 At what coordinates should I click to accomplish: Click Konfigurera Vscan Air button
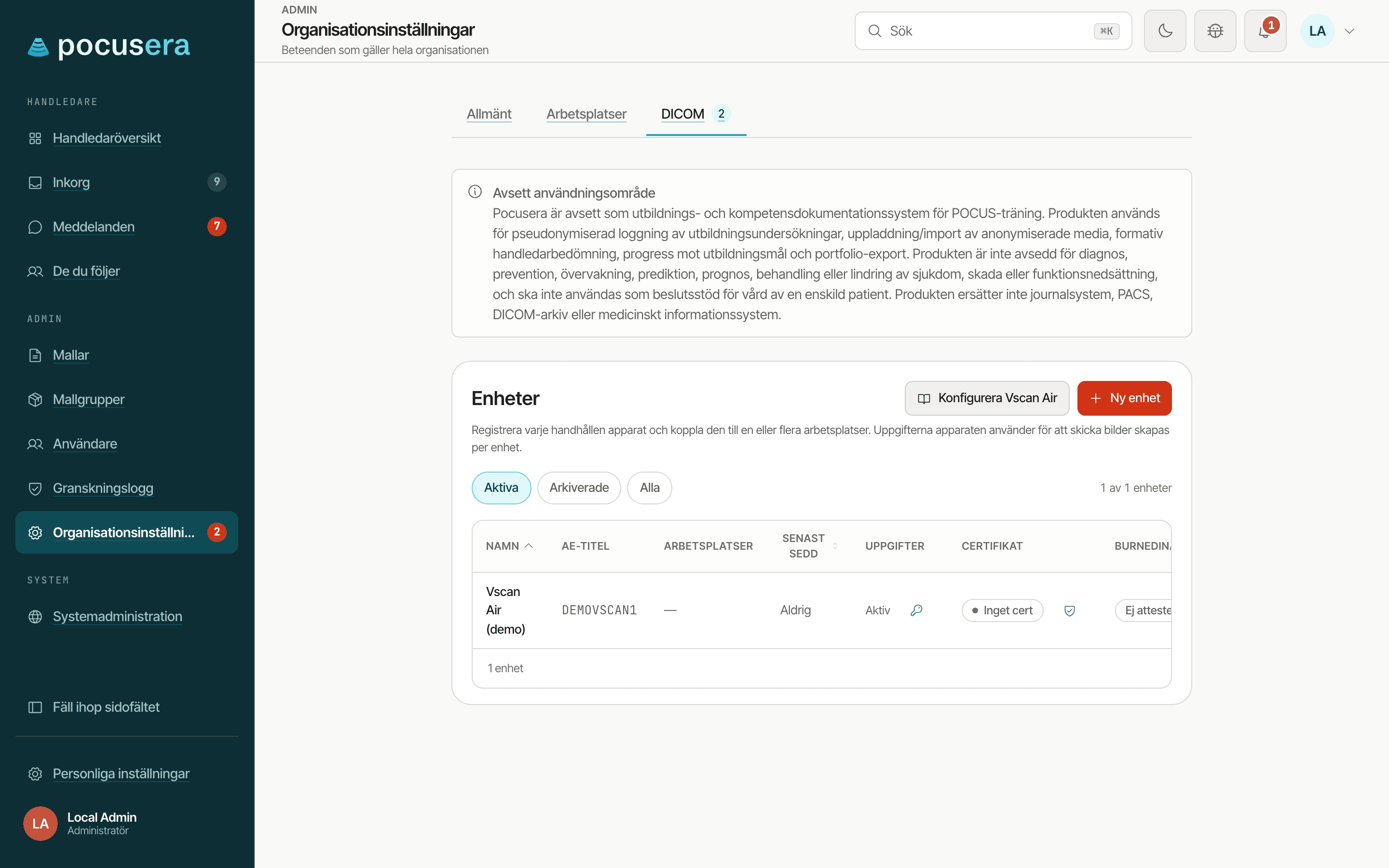tap(987, 398)
